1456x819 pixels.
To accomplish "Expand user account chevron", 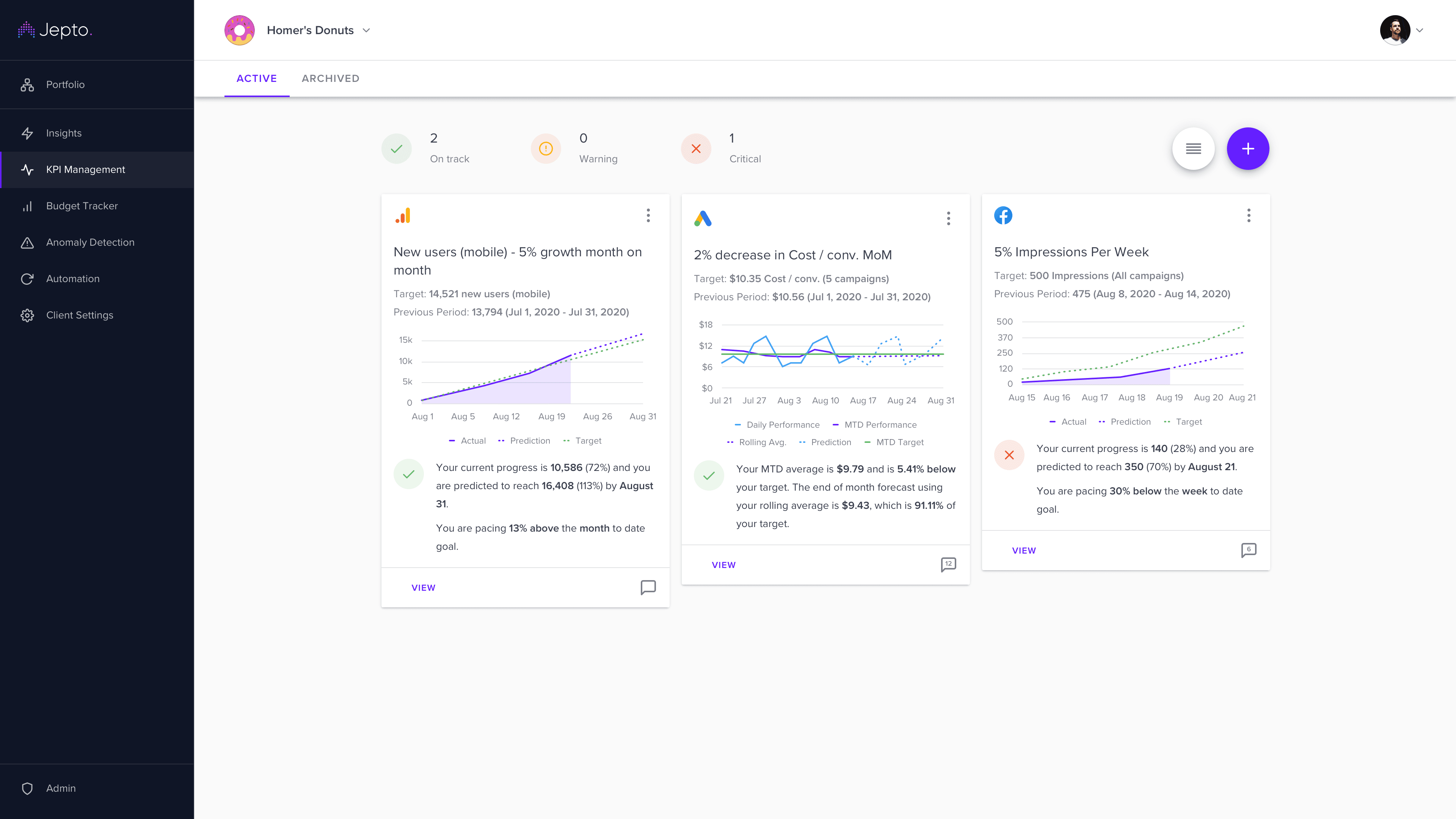I will click(1419, 30).
